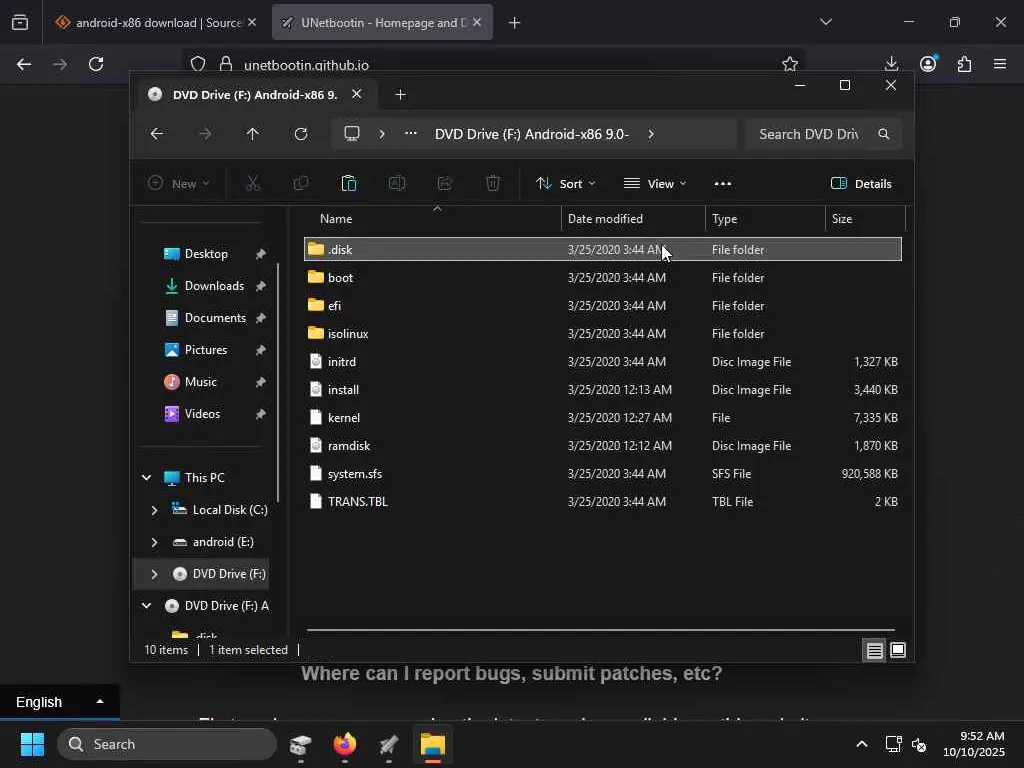
Task: Open the See more three-dots toolbar menu
Action: tap(723, 184)
